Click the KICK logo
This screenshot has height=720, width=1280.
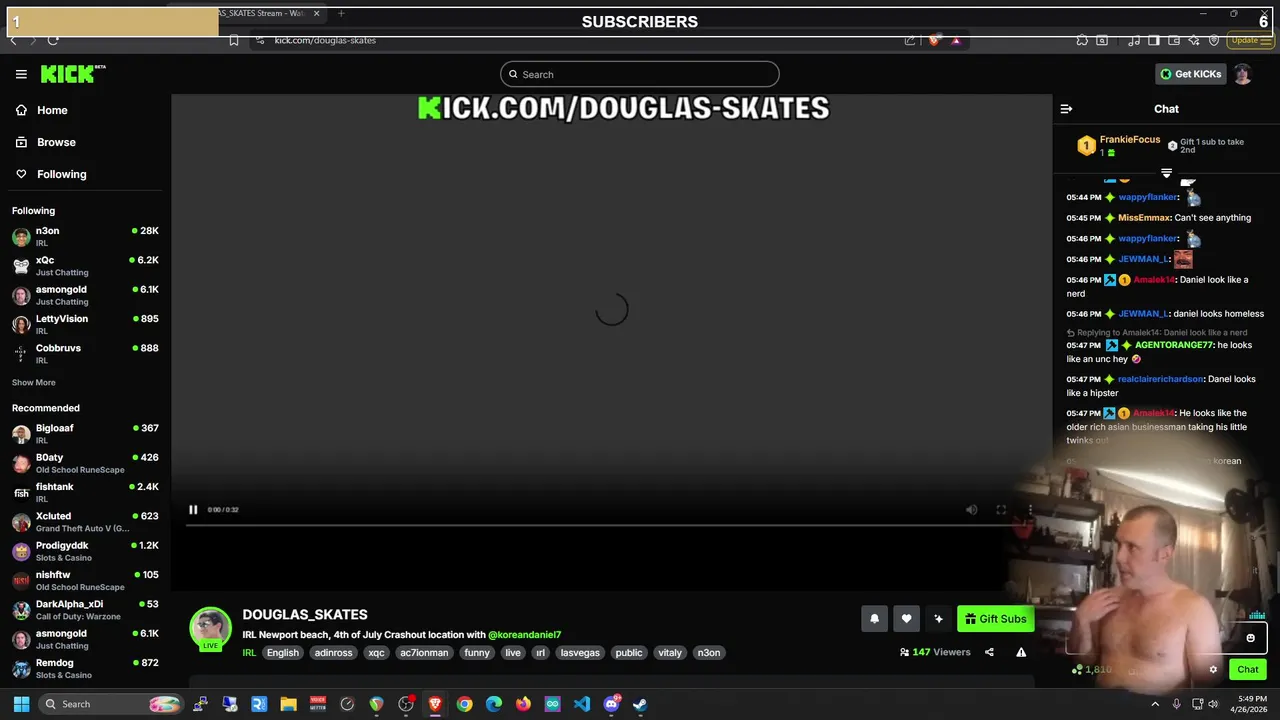(x=73, y=74)
